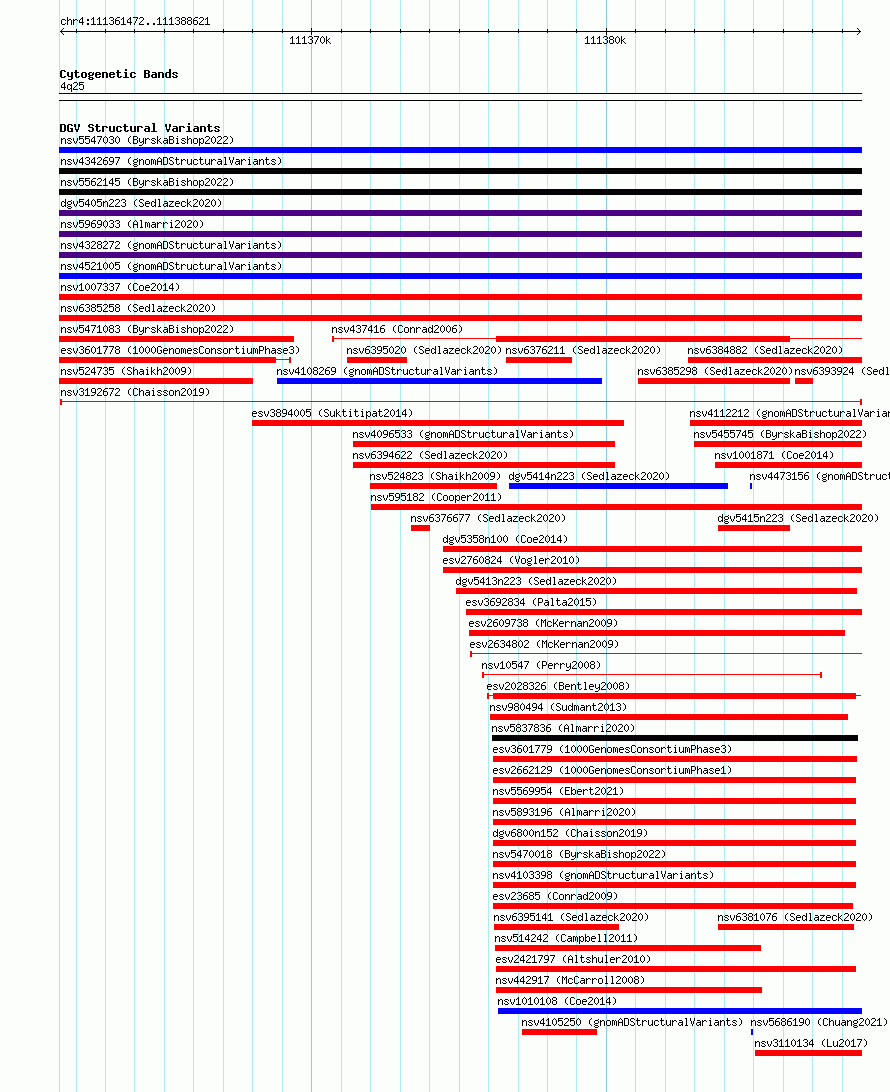Screen dimensions: 890x1092
Task: Open the esv2760824 (Vogler2010) label
Action: 511,560
